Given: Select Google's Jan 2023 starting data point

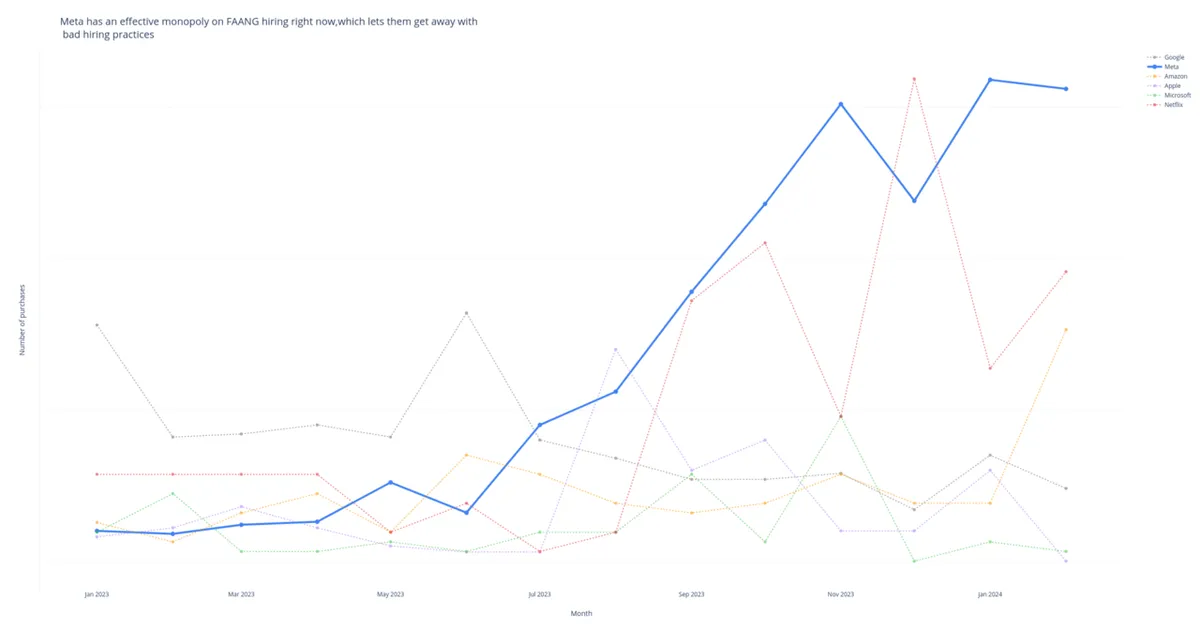Looking at the screenshot, I should 97,325.
